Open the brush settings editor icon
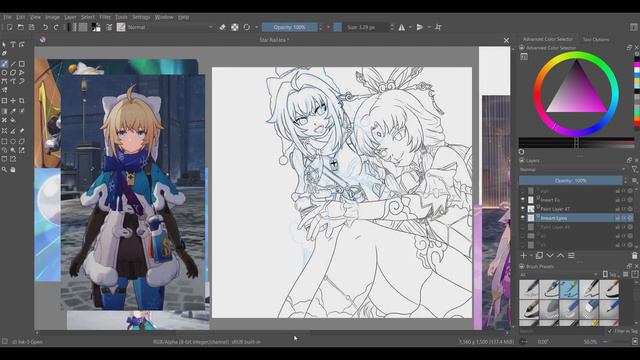640x360 pixels. coord(109,27)
